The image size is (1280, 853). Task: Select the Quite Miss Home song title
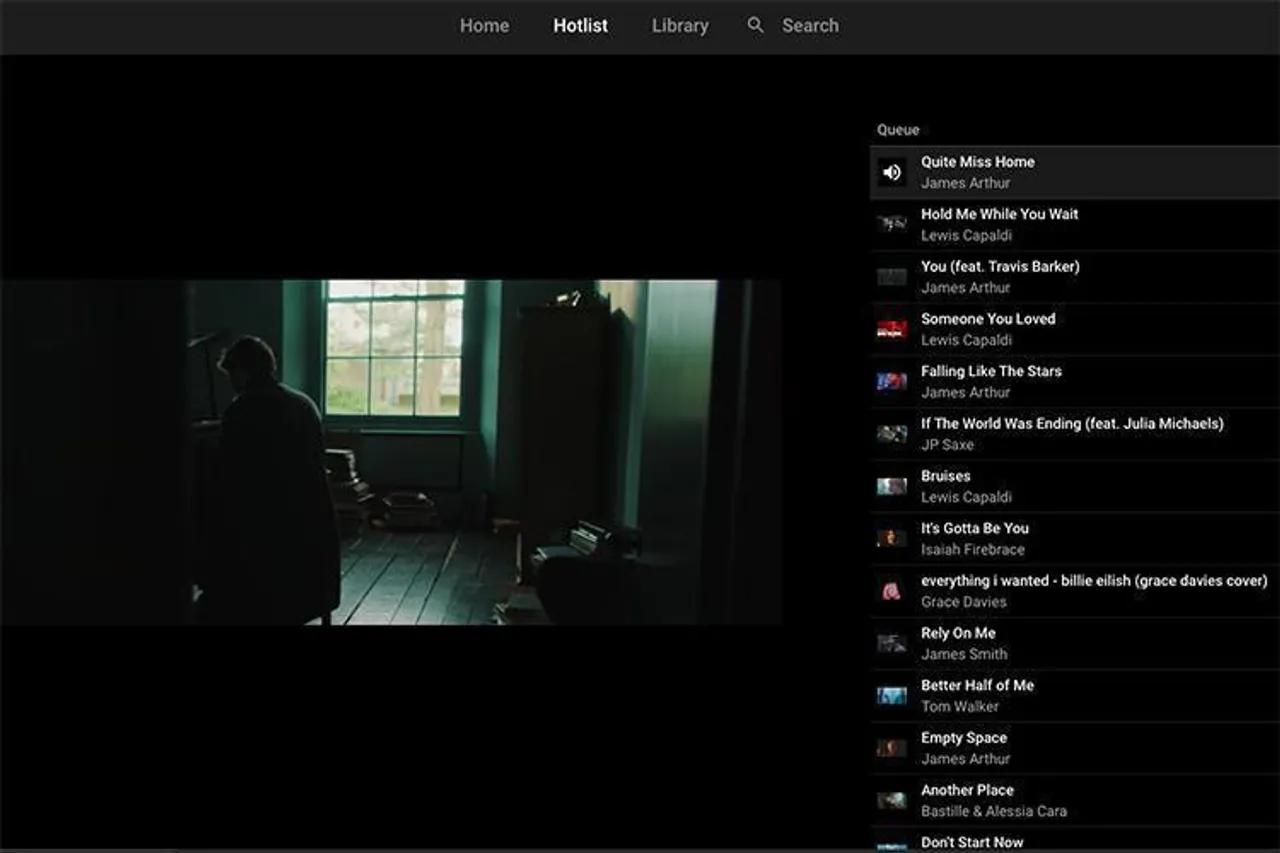pos(978,162)
